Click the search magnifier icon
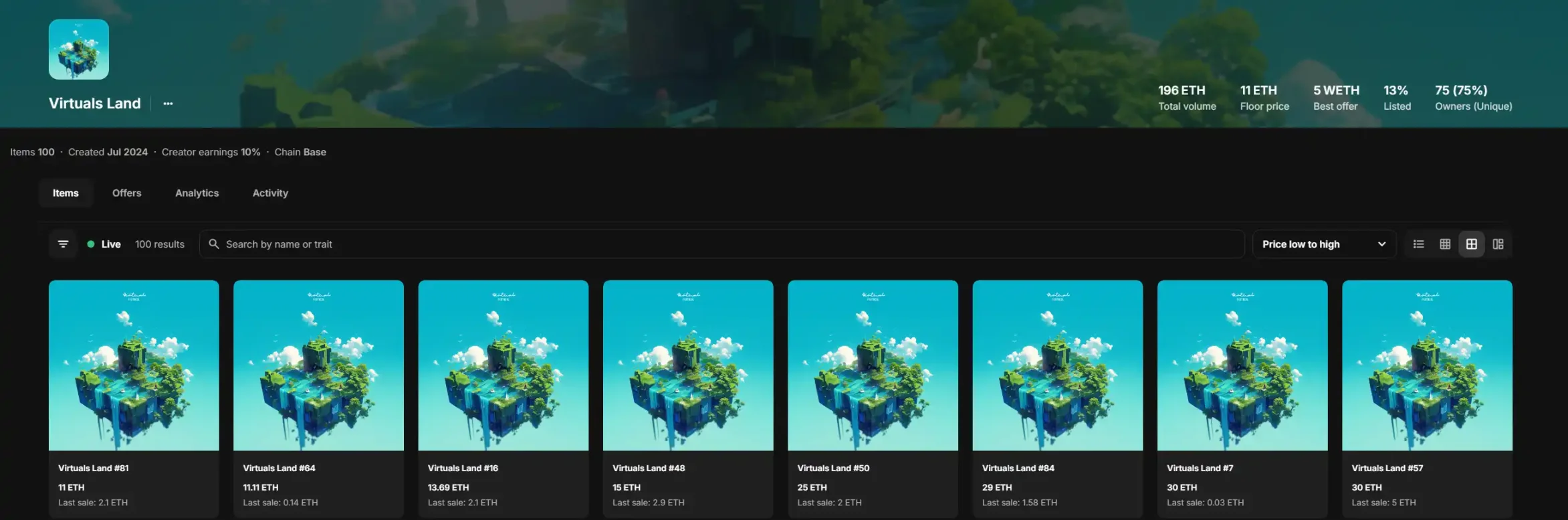 pyautogui.click(x=214, y=244)
